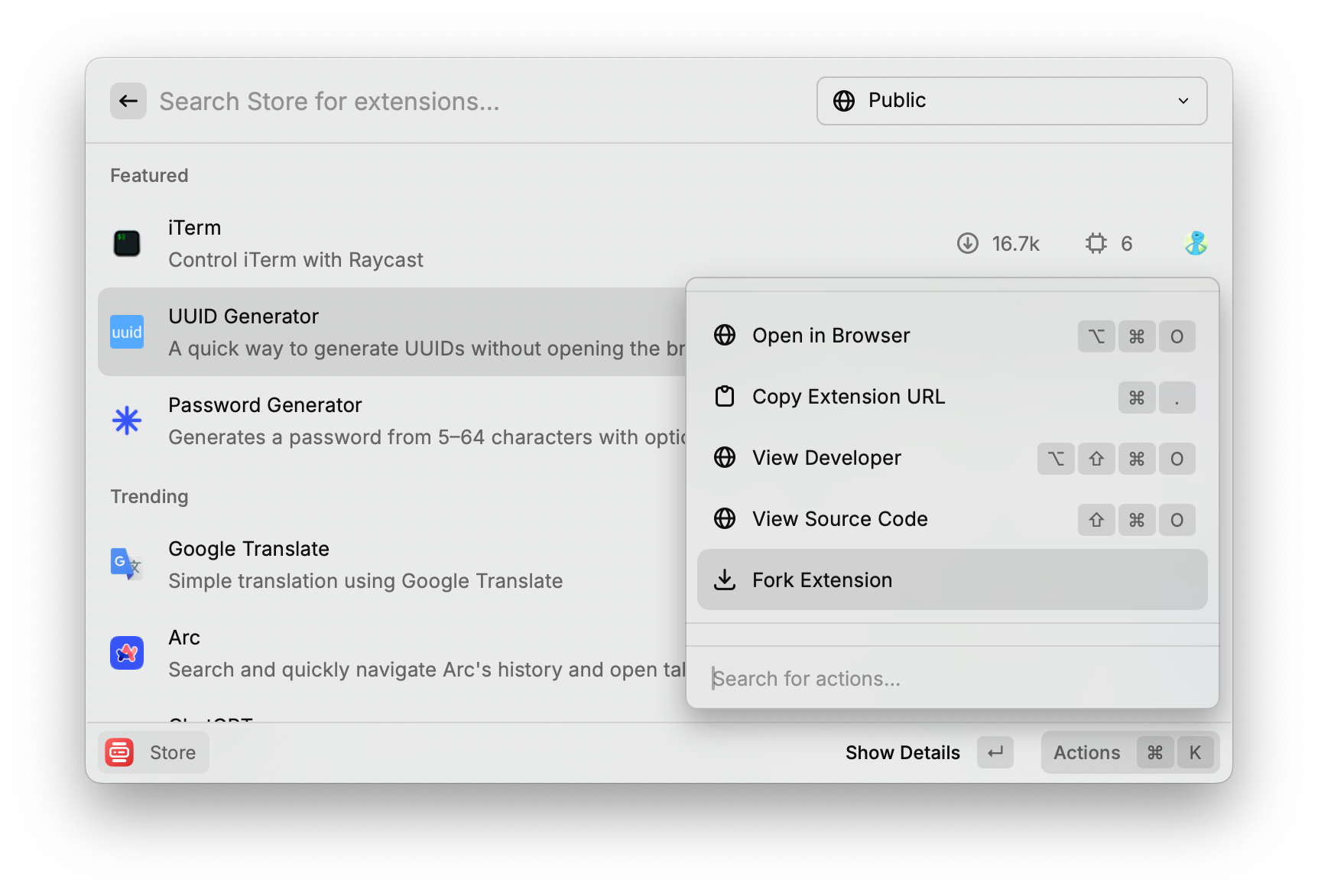This screenshot has width=1318, height=896.
Task: Click the Password Generator asterisk icon
Action: [127, 420]
